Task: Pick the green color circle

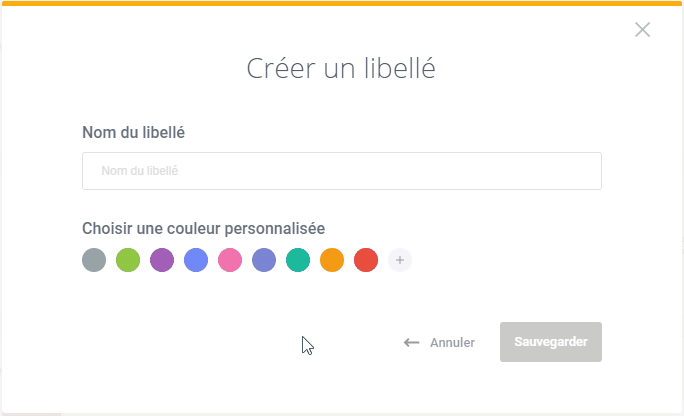Action: [x=128, y=260]
